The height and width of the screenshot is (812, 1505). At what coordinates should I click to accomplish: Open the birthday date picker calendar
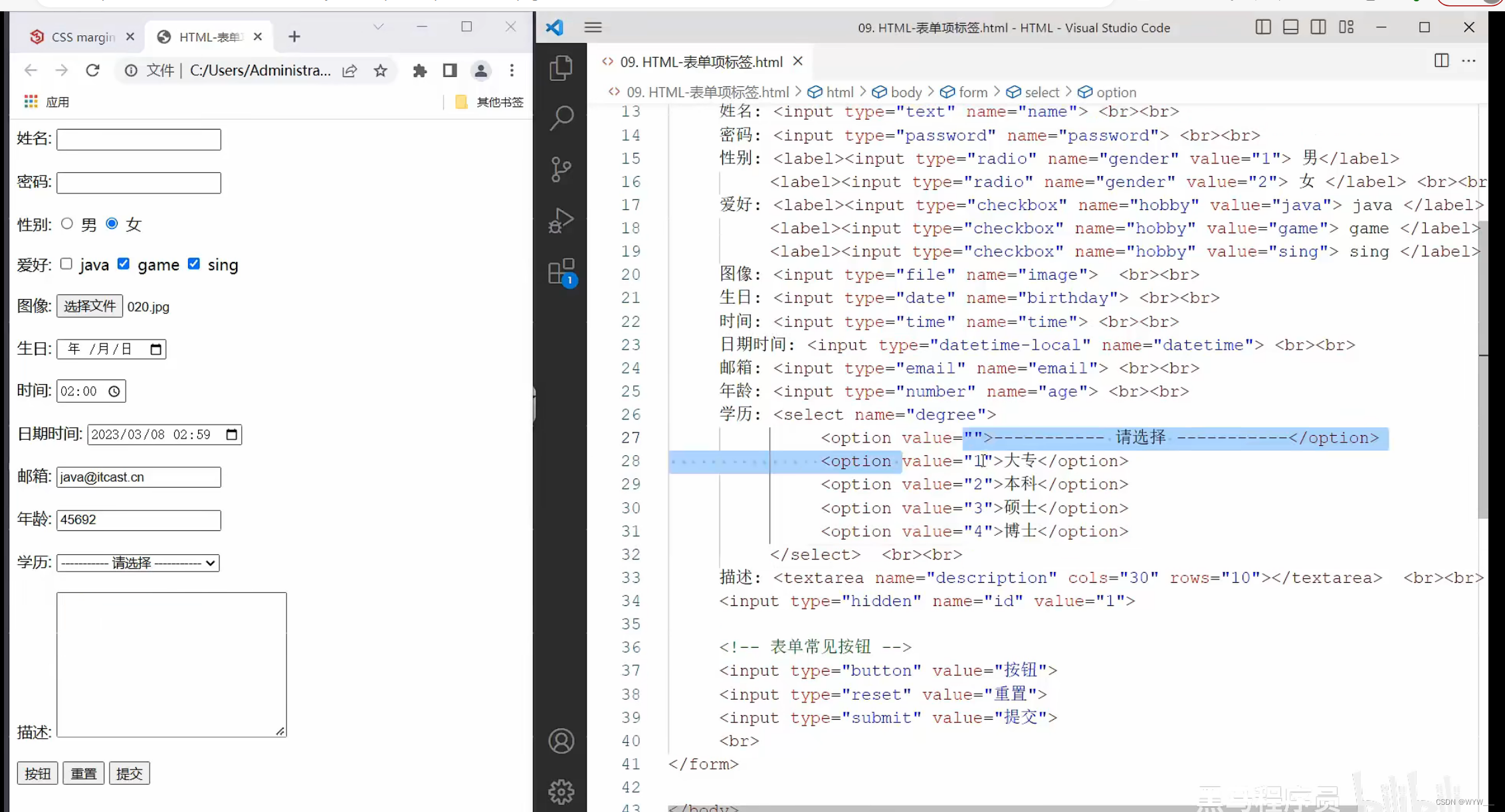click(156, 350)
